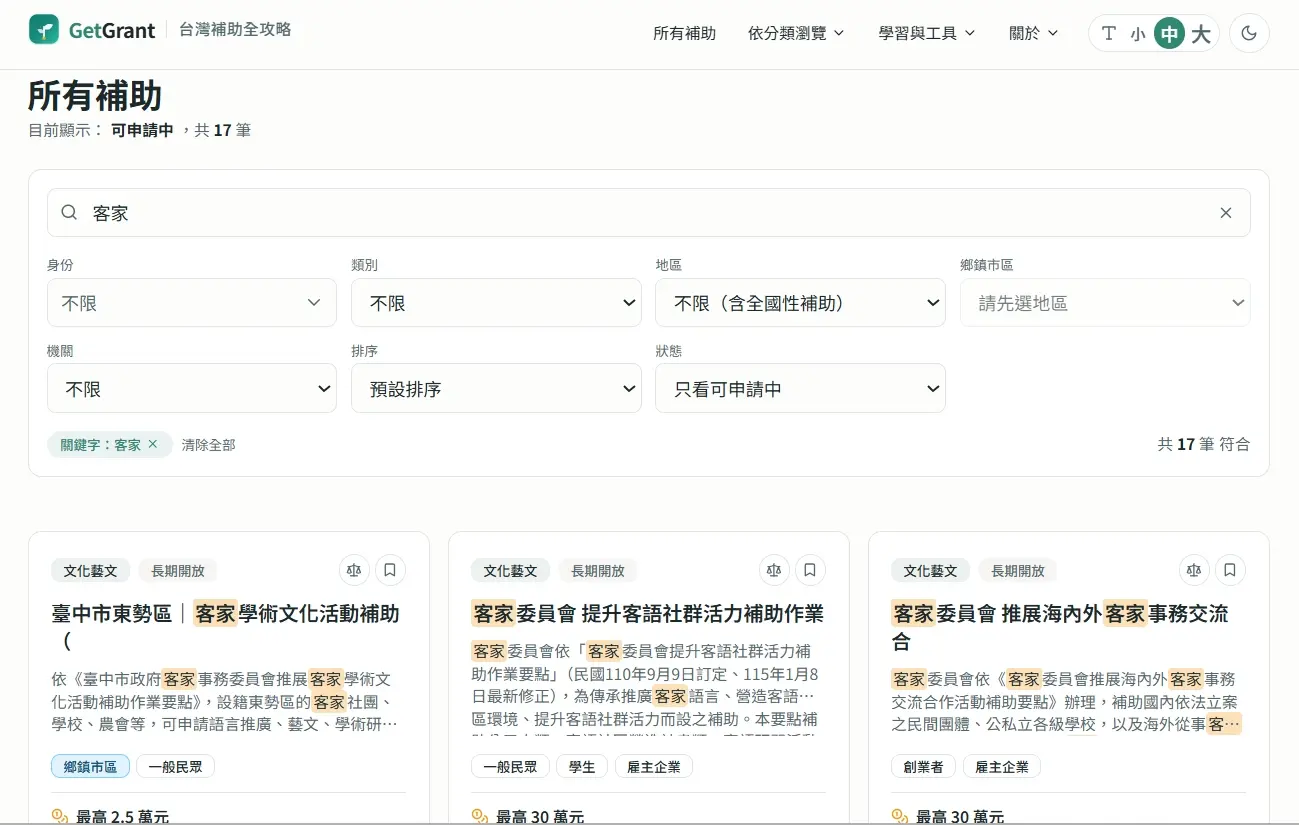
Task: Click the 鄉鎮市區 badge on first card
Action: (x=90, y=767)
